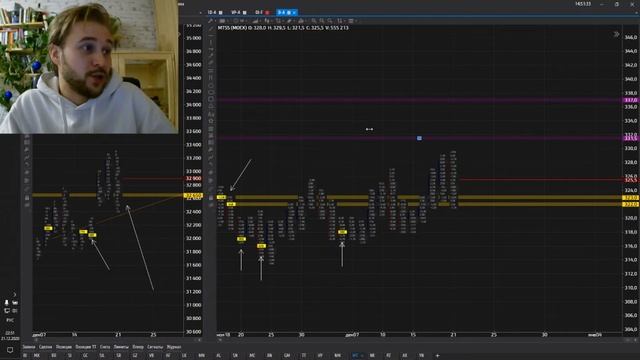Viewport: 640px width, 360px height.
Task: Switch to the BR workspace tab
Action: coord(53,356)
